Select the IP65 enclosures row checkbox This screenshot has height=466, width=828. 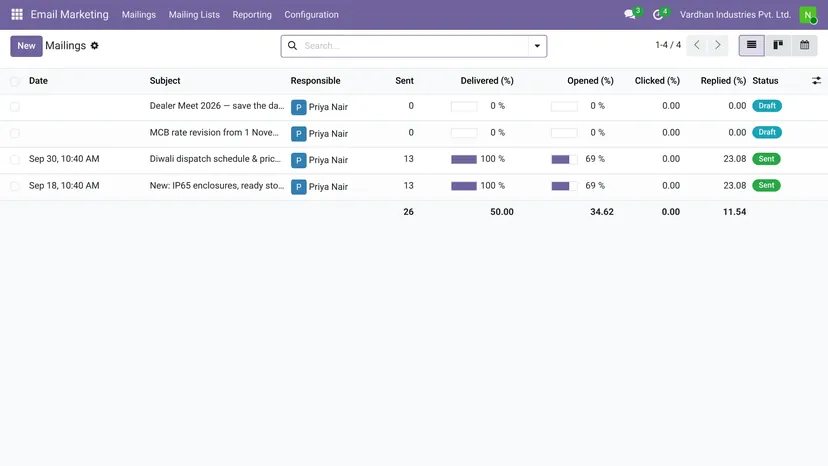[15, 186]
